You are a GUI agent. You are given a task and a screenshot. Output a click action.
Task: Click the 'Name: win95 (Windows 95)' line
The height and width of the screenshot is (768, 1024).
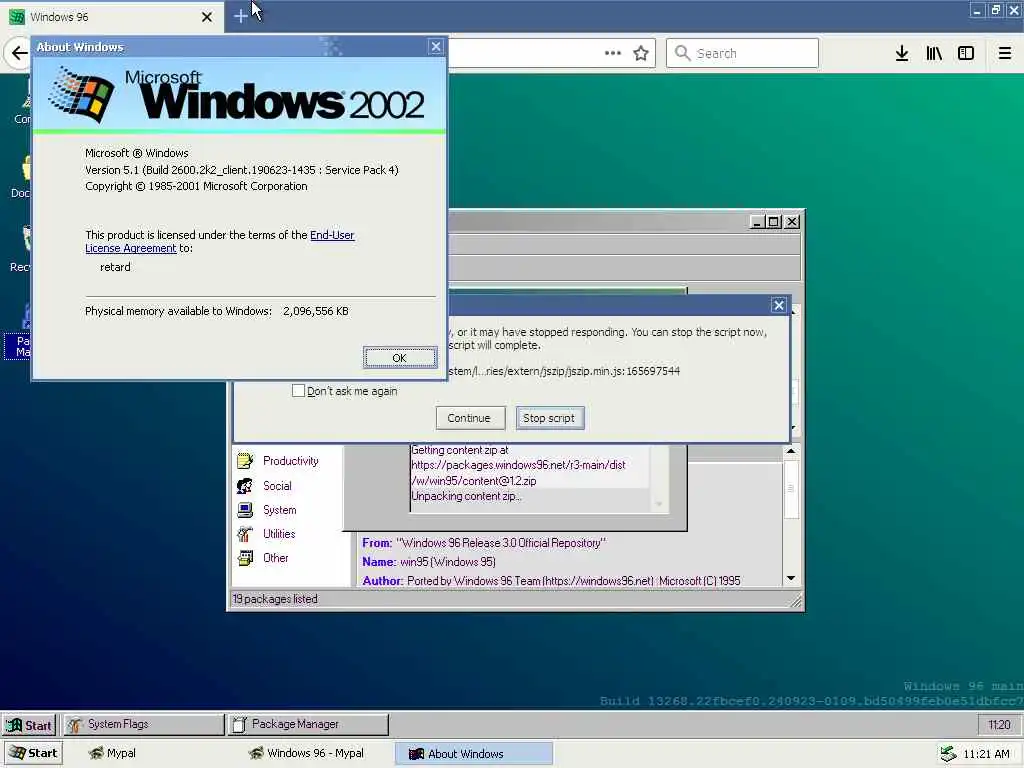(429, 562)
